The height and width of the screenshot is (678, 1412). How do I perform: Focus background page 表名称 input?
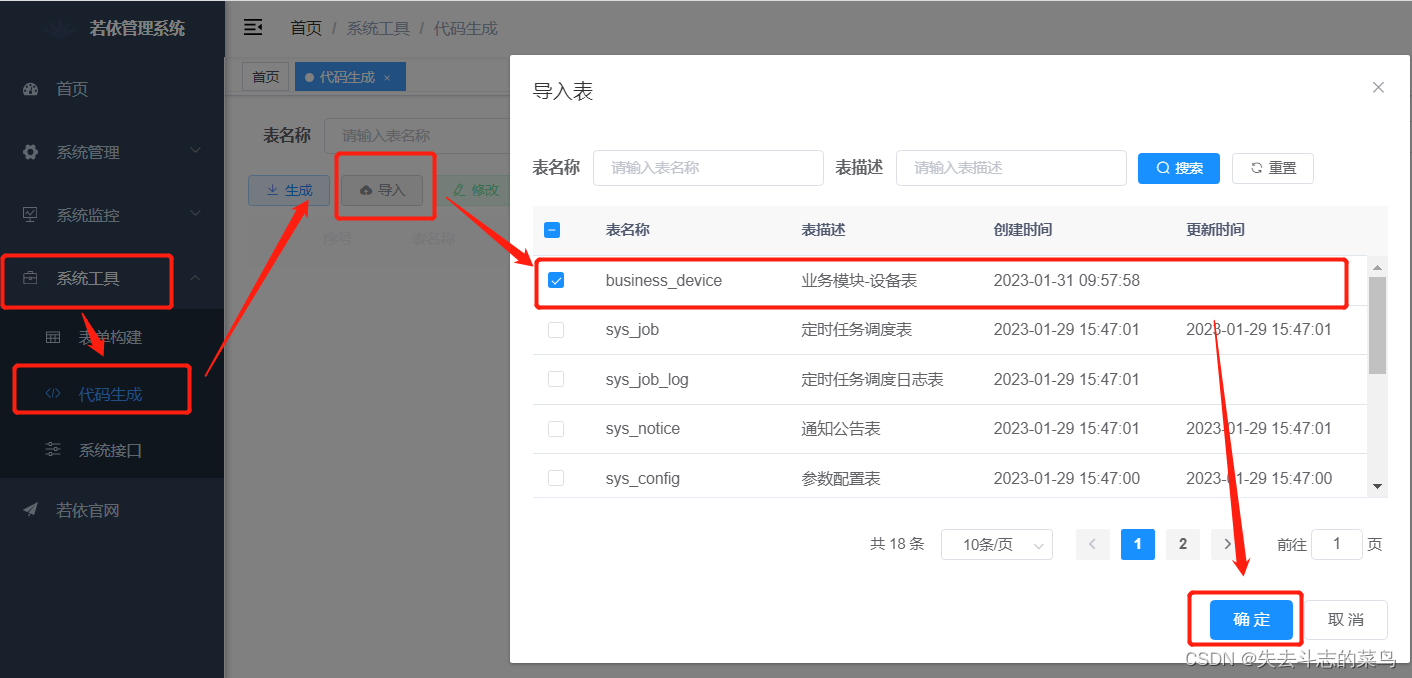[417, 136]
